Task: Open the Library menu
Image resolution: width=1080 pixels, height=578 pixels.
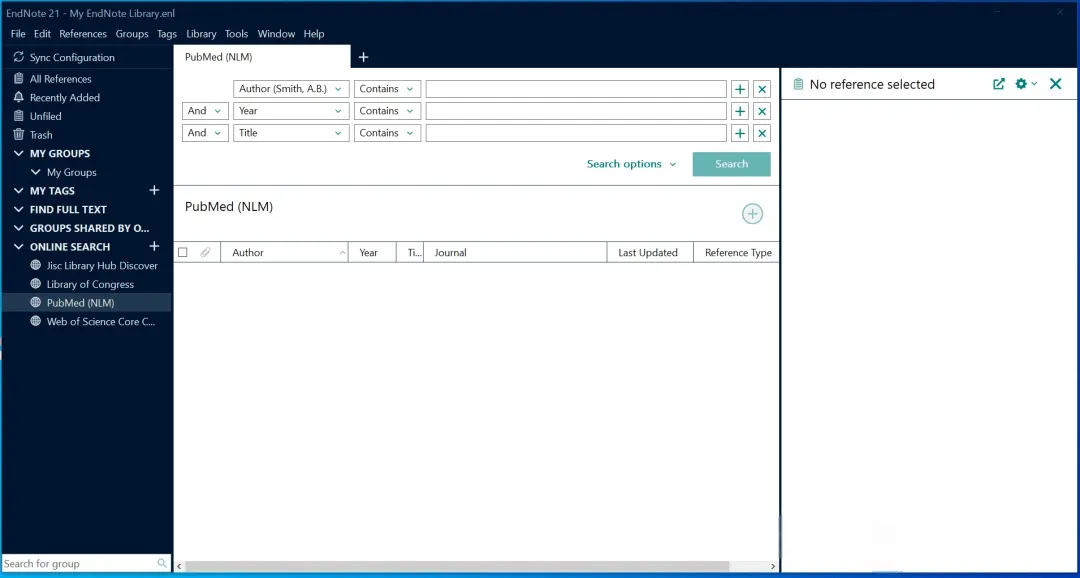Action: (201, 34)
